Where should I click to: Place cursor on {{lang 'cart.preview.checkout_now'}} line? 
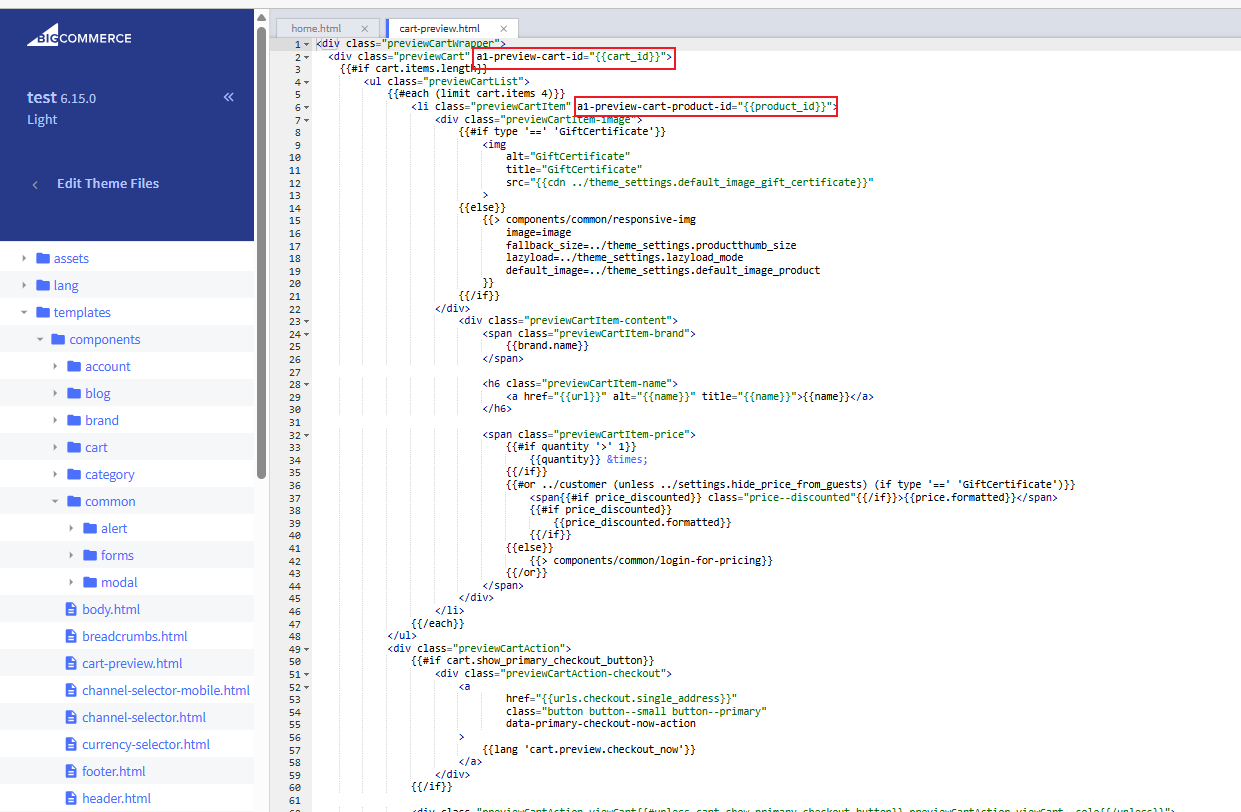[x=588, y=749]
